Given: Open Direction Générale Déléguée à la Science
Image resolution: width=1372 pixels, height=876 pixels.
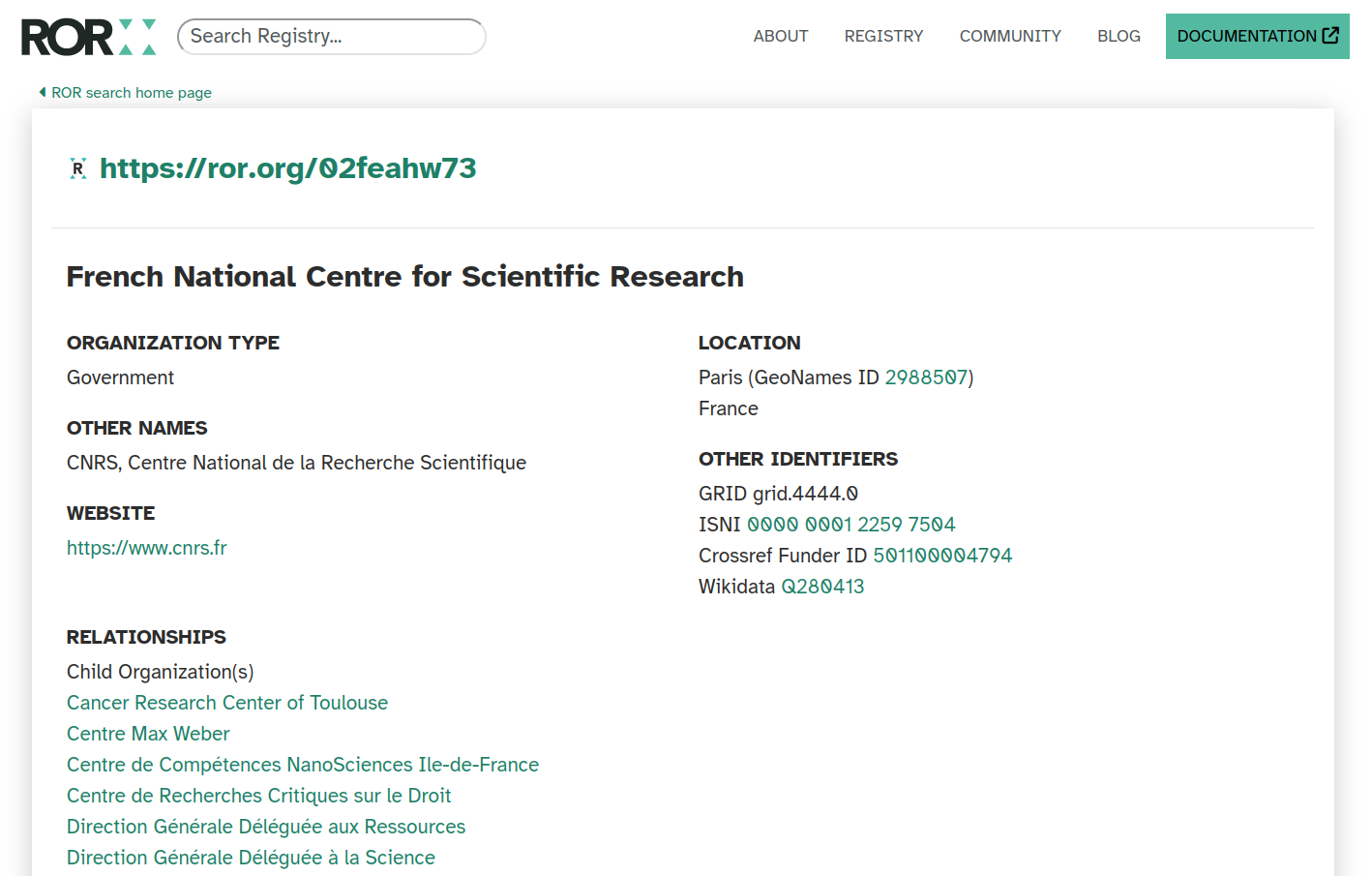Looking at the screenshot, I should click(251, 858).
